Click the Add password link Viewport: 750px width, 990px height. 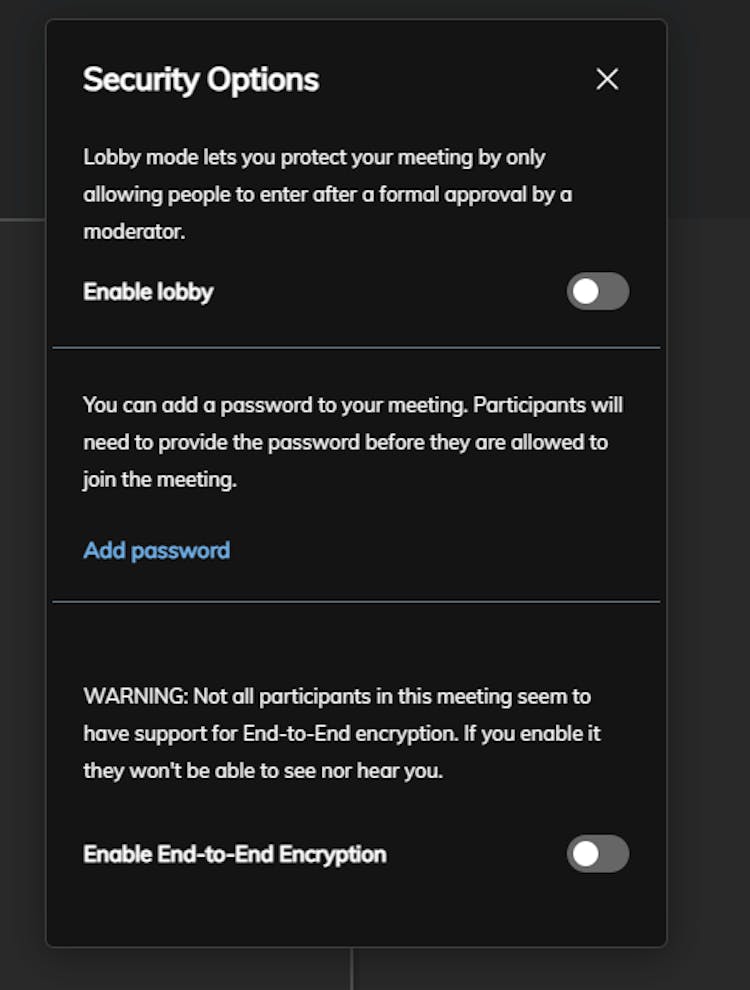pyautogui.click(x=157, y=551)
